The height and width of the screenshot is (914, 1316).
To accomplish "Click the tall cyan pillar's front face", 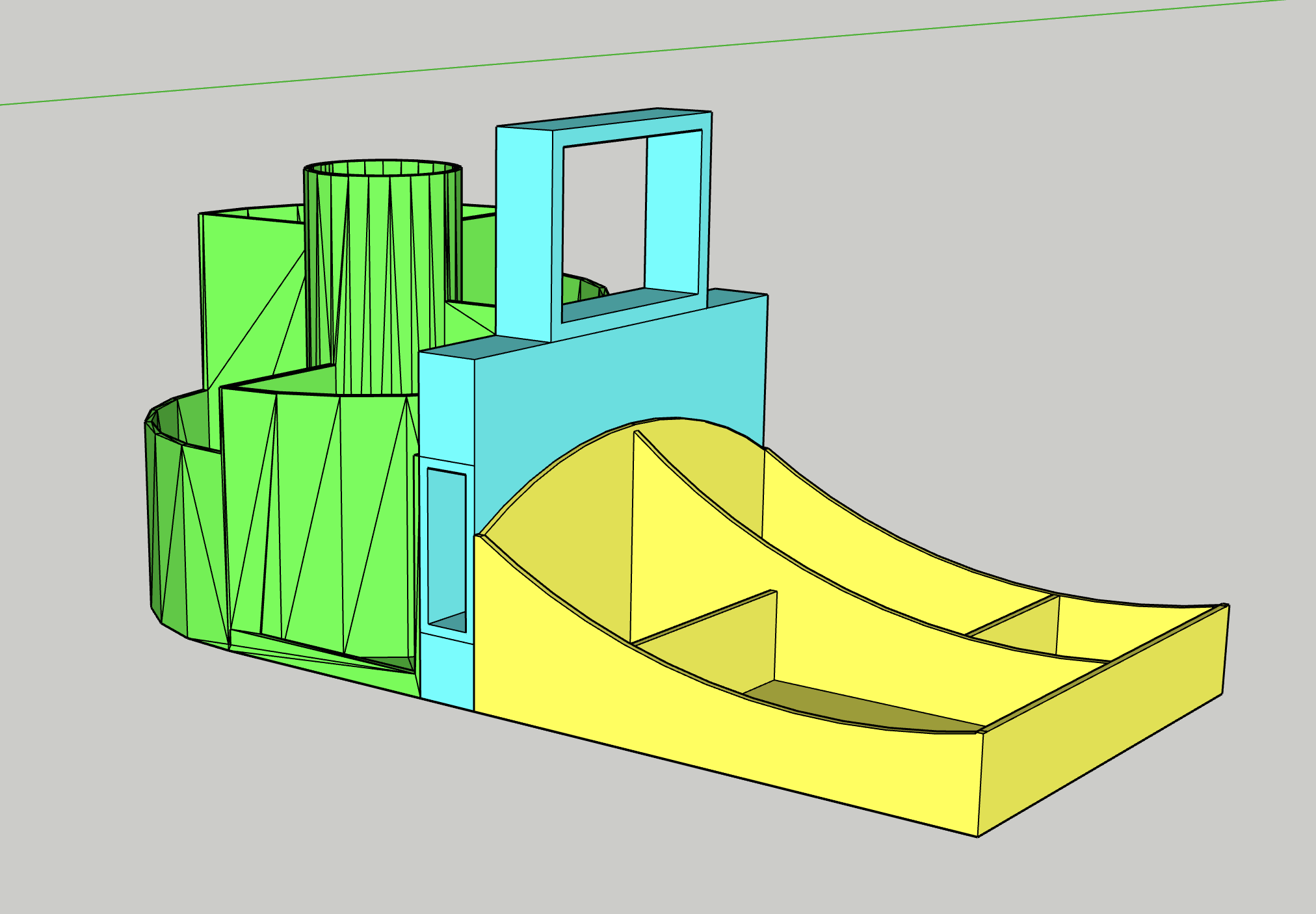I will pyautogui.click(x=446, y=403).
